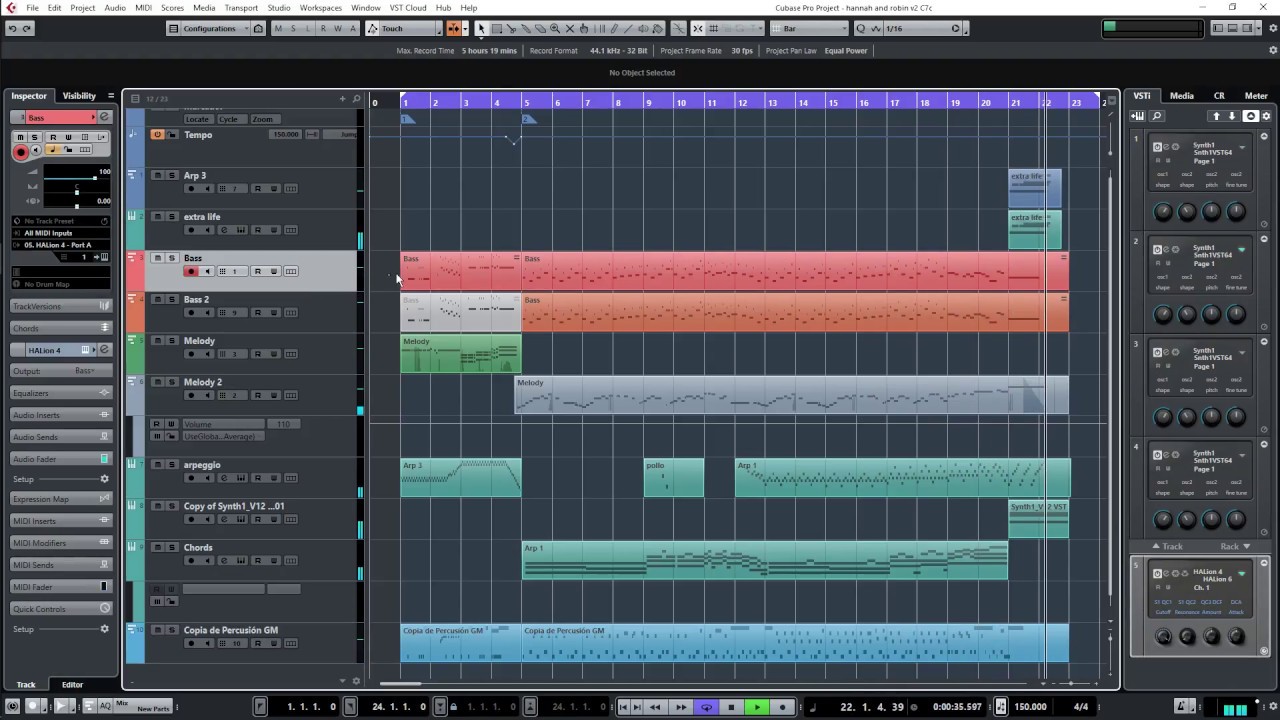Open the Bar snap type dropdown

809,28
